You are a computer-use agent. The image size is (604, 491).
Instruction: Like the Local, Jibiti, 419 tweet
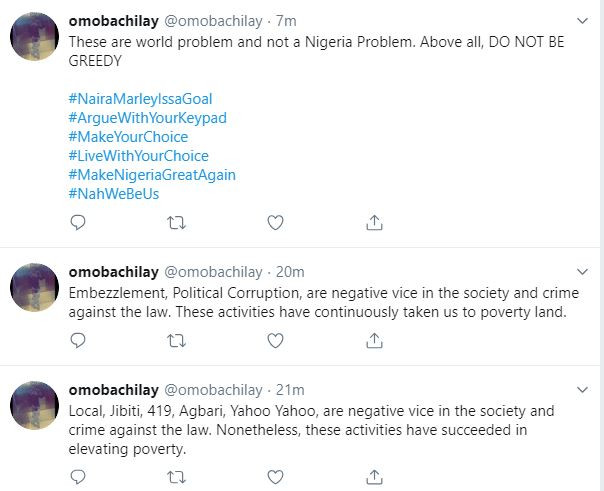coord(275,478)
